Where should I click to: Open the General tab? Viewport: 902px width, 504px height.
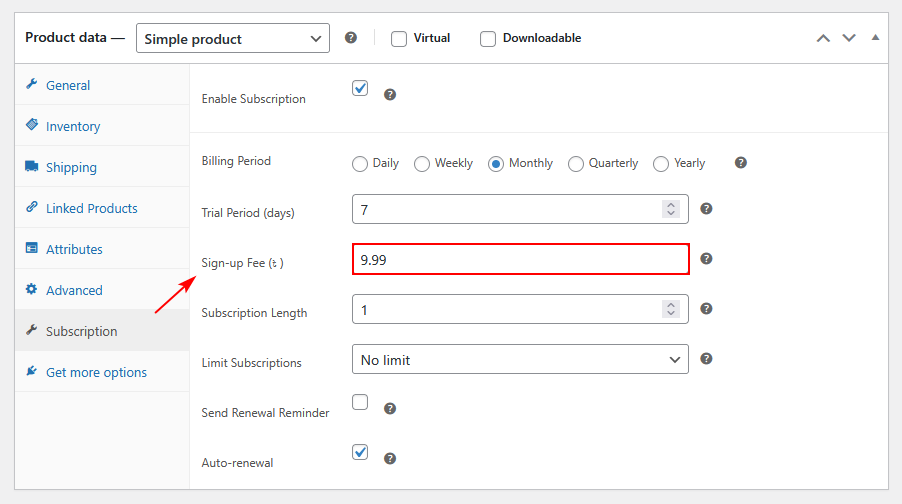(x=102, y=85)
